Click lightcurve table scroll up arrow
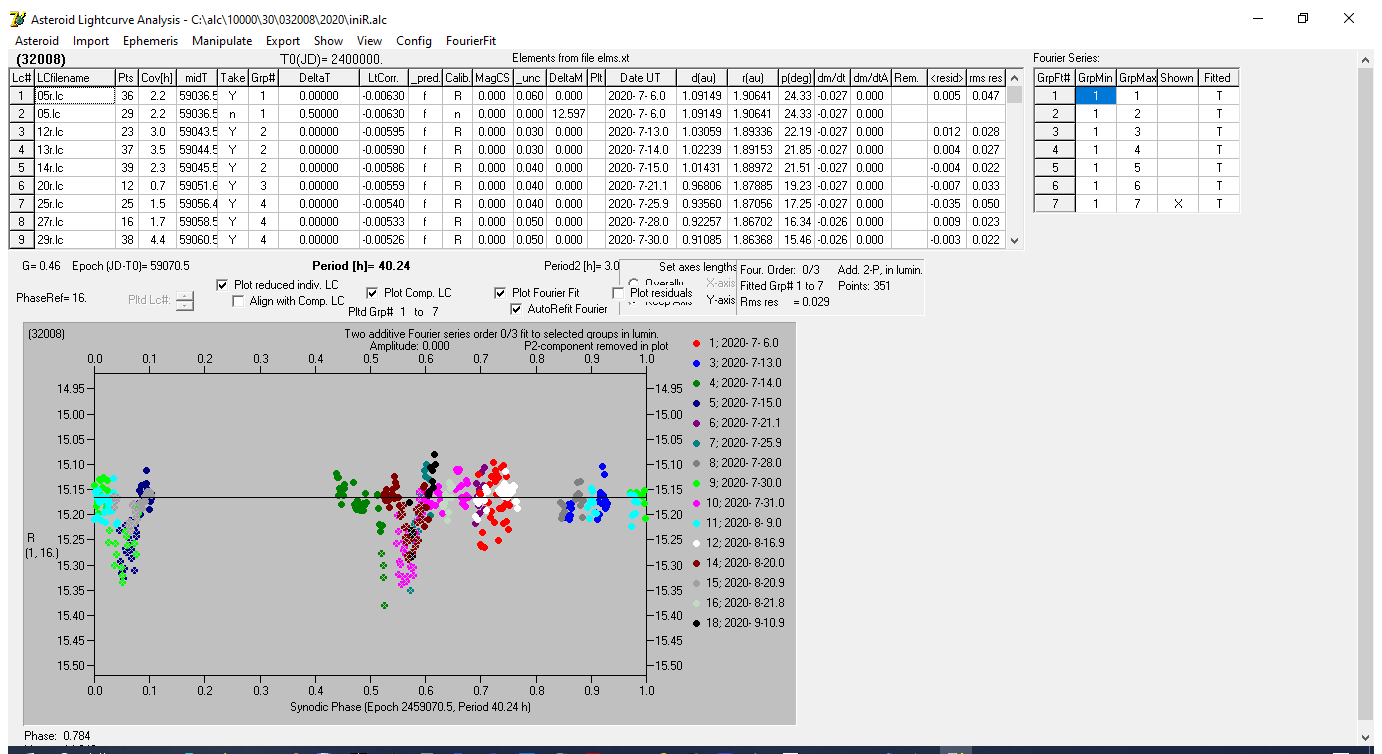This screenshot has height=754, width=1382. click(x=1015, y=78)
